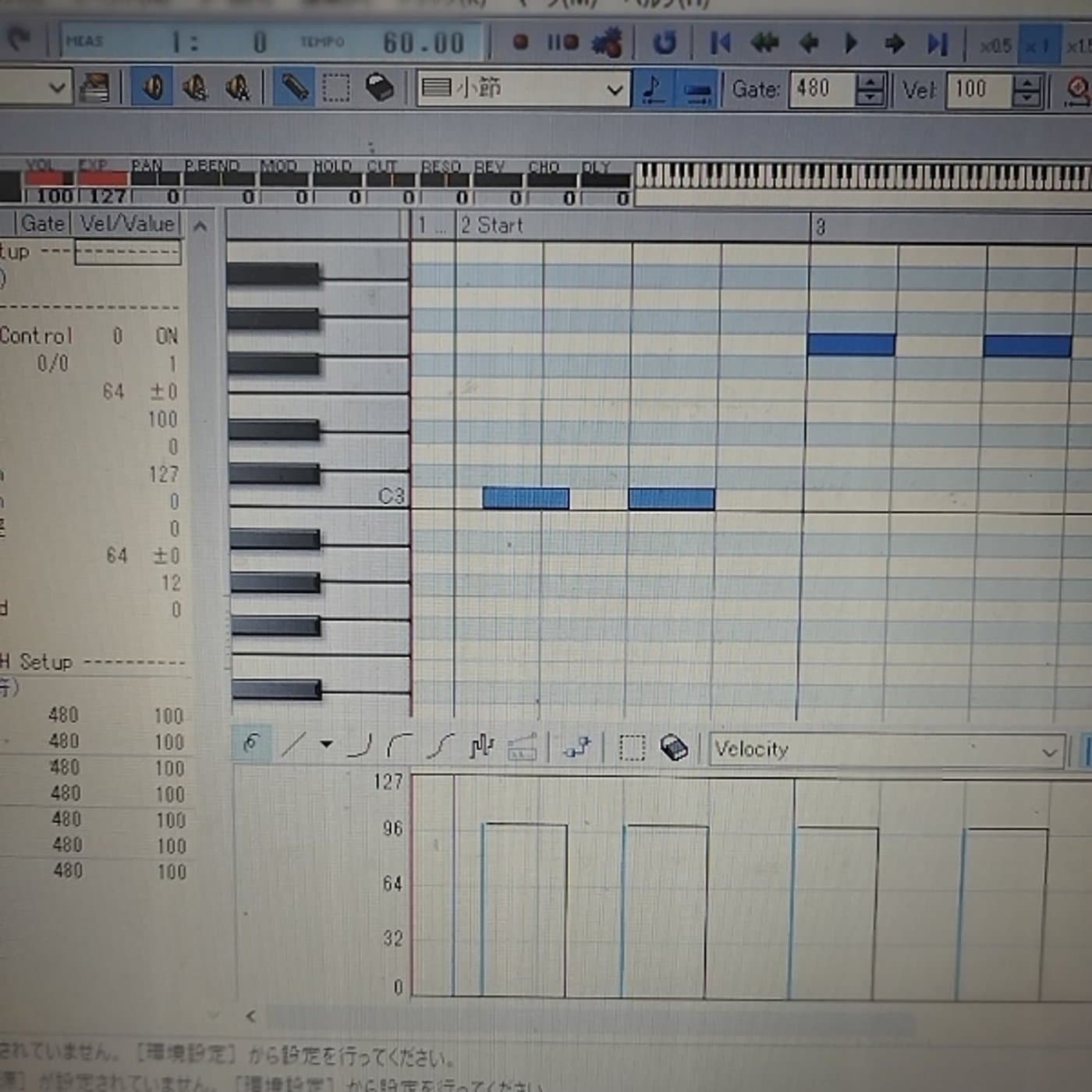The image size is (1092, 1092).
Task: Click the Vel input field showing 100
Action: pyautogui.click(x=980, y=90)
